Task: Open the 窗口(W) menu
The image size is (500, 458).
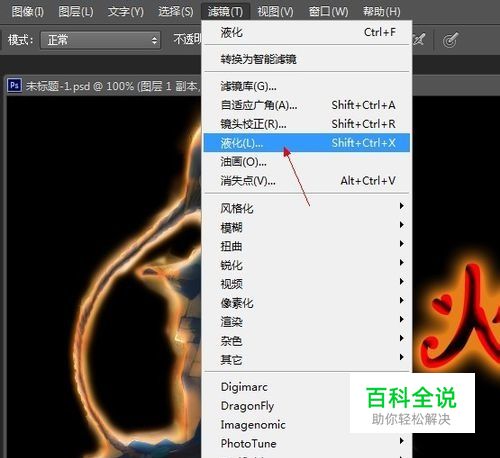Action: click(x=328, y=12)
